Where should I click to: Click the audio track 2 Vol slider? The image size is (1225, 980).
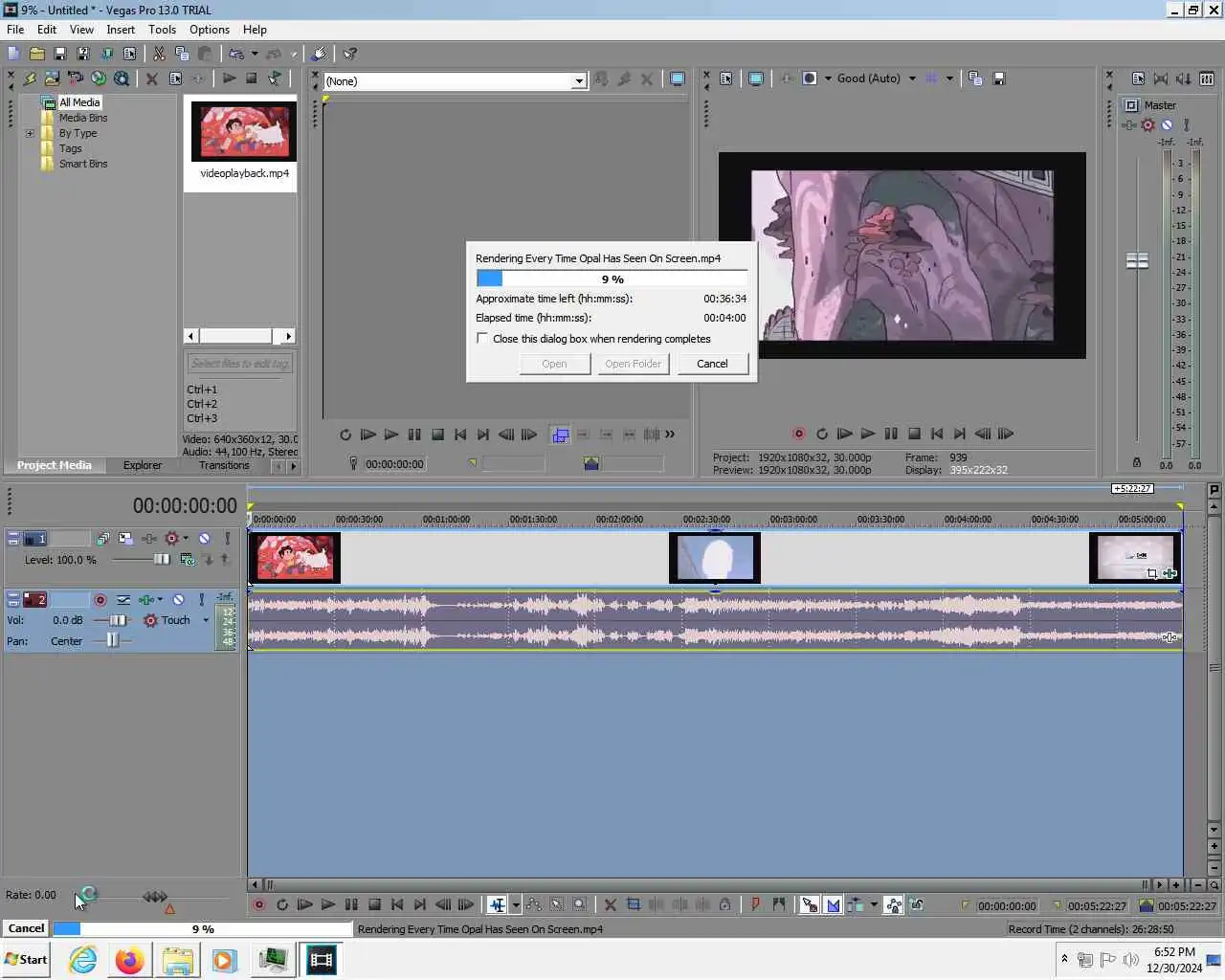pos(116,620)
